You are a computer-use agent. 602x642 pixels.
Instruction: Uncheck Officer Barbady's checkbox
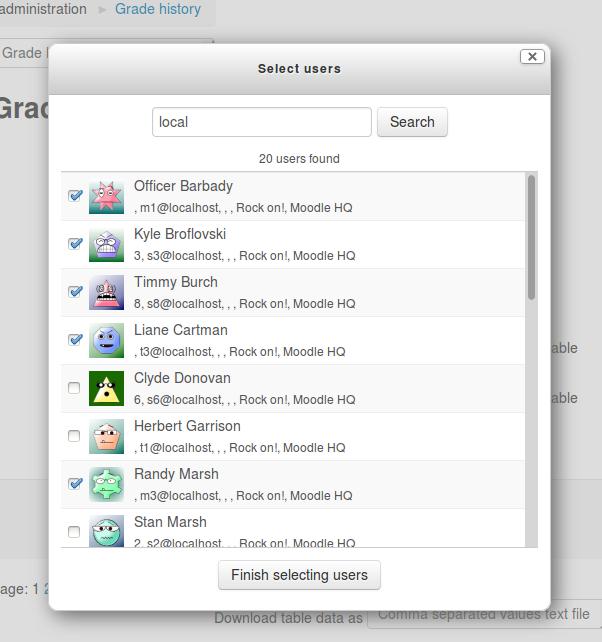pos(75,196)
